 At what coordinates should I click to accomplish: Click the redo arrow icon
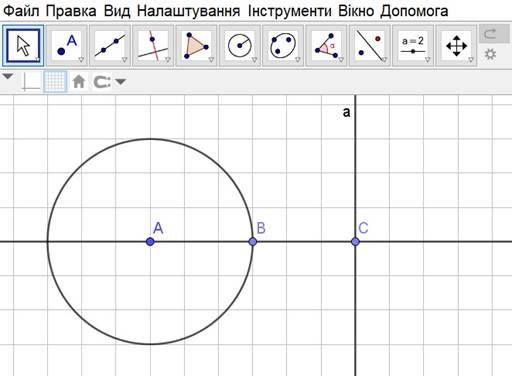click(x=490, y=34)
